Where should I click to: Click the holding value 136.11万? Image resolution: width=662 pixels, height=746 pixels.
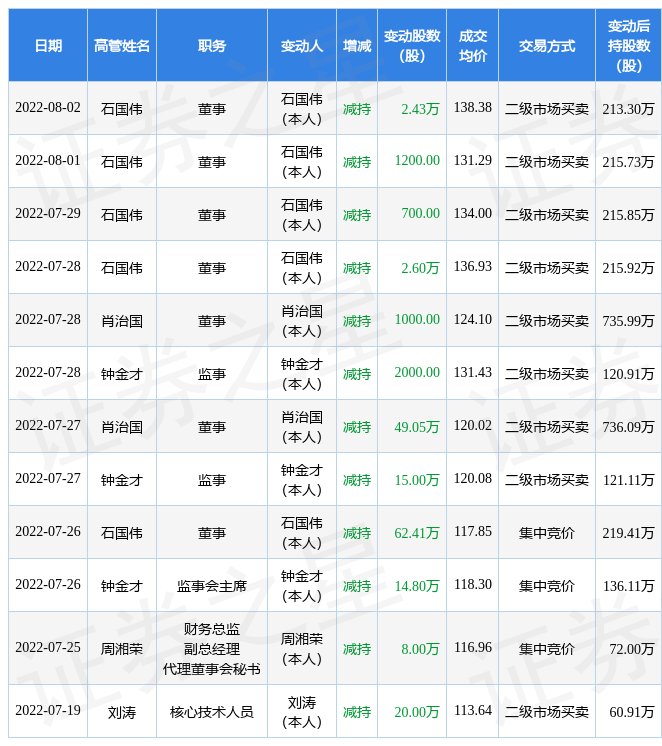[x=628, y=586]
